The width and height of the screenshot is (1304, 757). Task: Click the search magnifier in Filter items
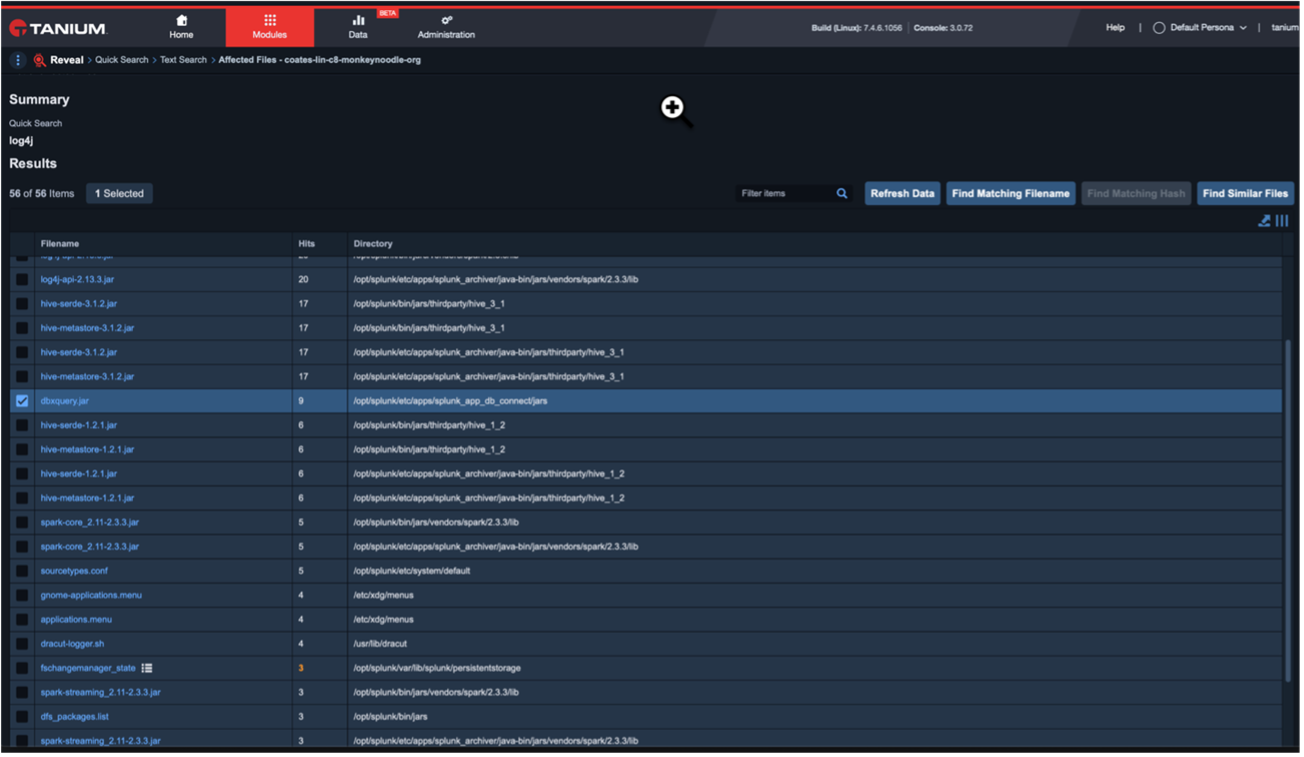(x=842, y=194)
